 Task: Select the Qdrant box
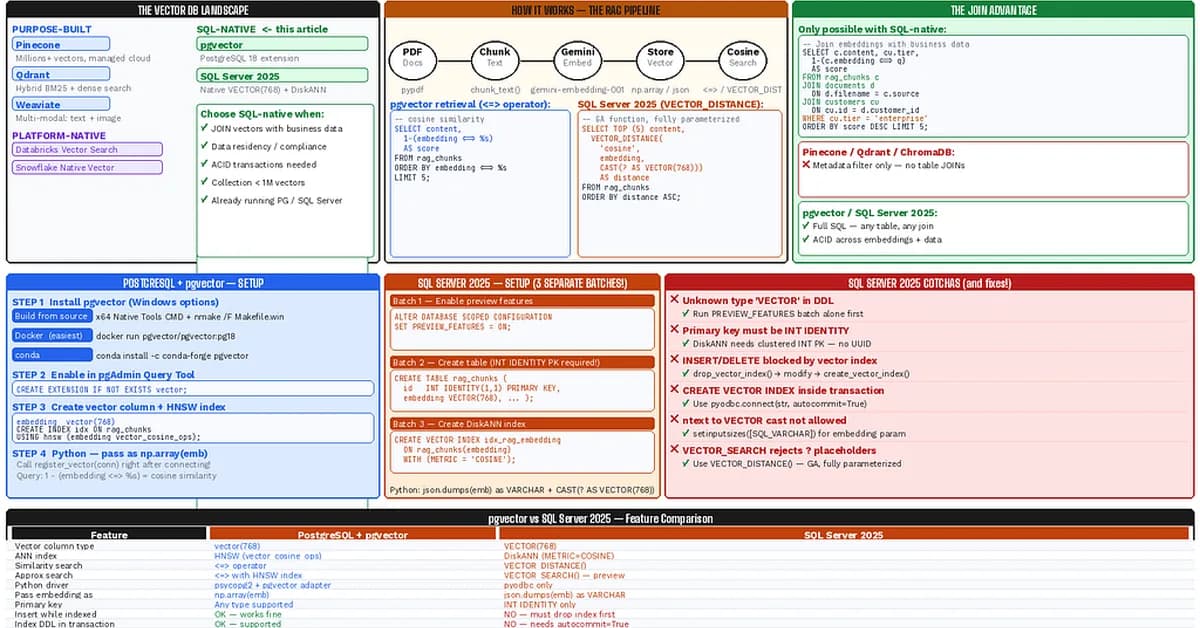coord(61,74)
